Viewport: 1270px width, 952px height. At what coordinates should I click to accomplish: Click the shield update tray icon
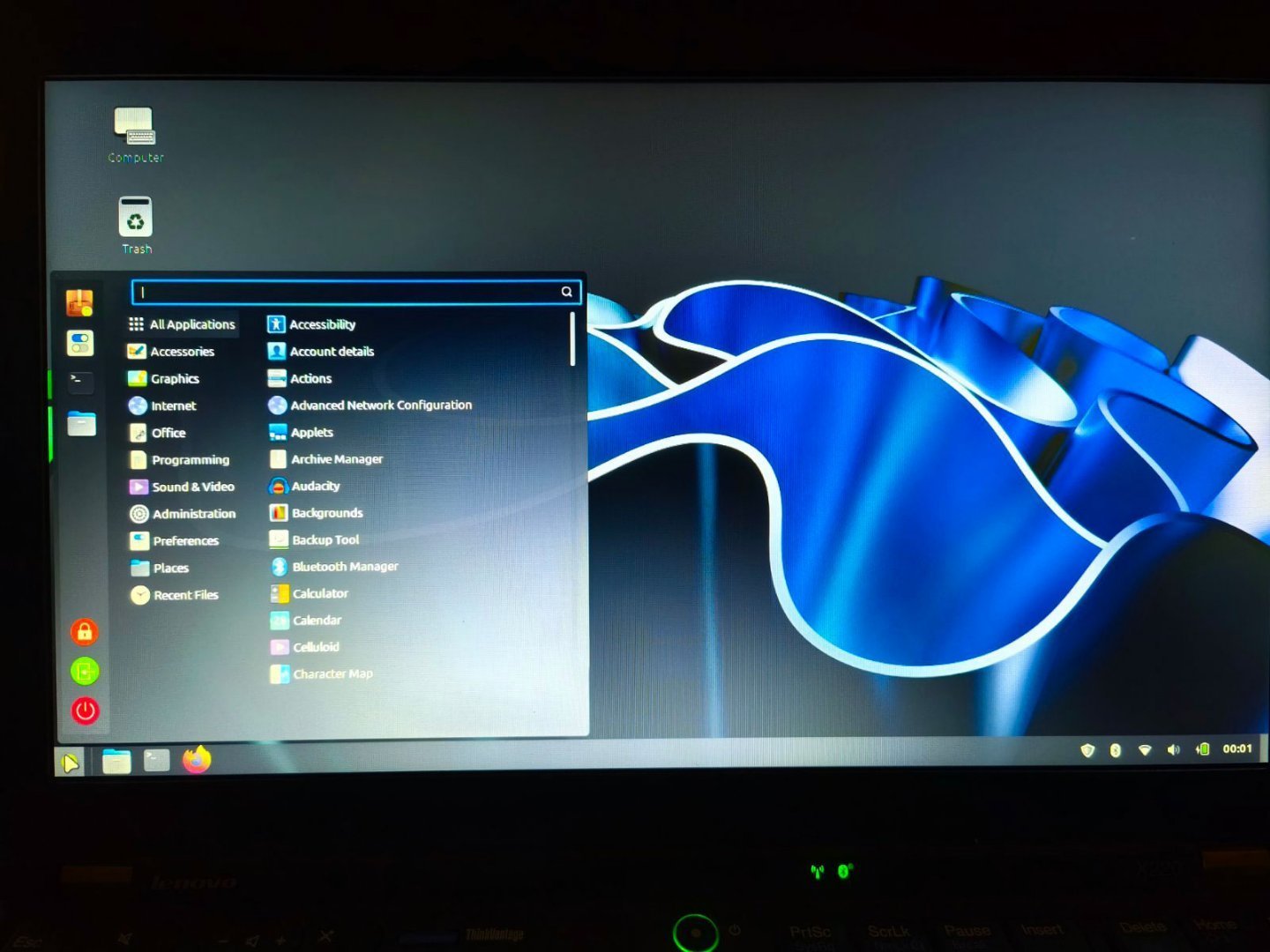click(1087, 750)
